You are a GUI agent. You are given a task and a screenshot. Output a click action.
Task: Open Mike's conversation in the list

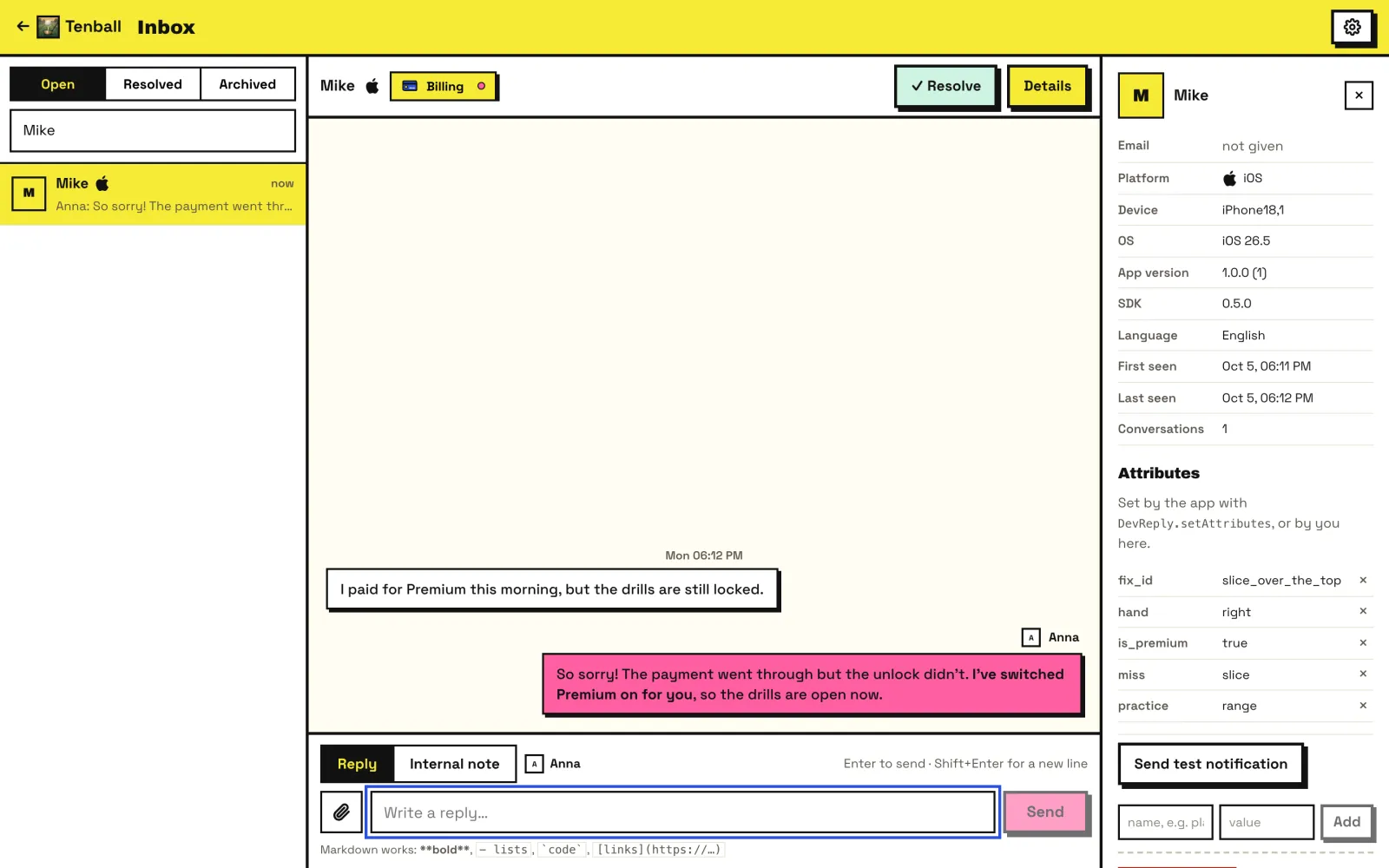coord(153,194)
